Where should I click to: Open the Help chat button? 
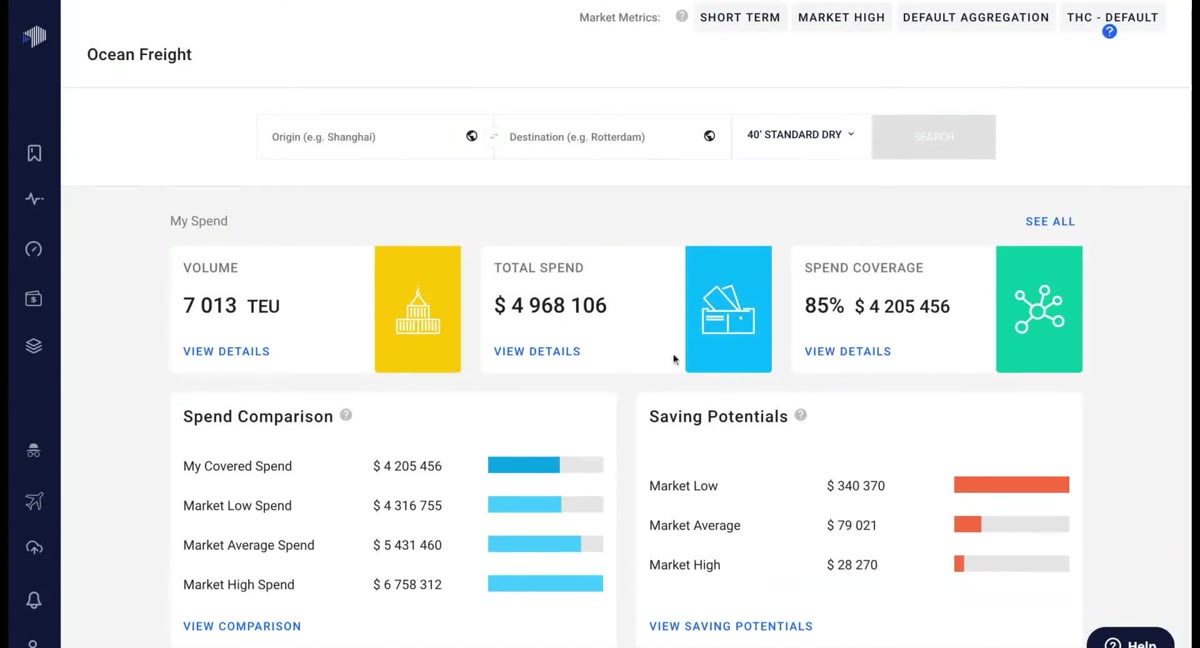1130,640
